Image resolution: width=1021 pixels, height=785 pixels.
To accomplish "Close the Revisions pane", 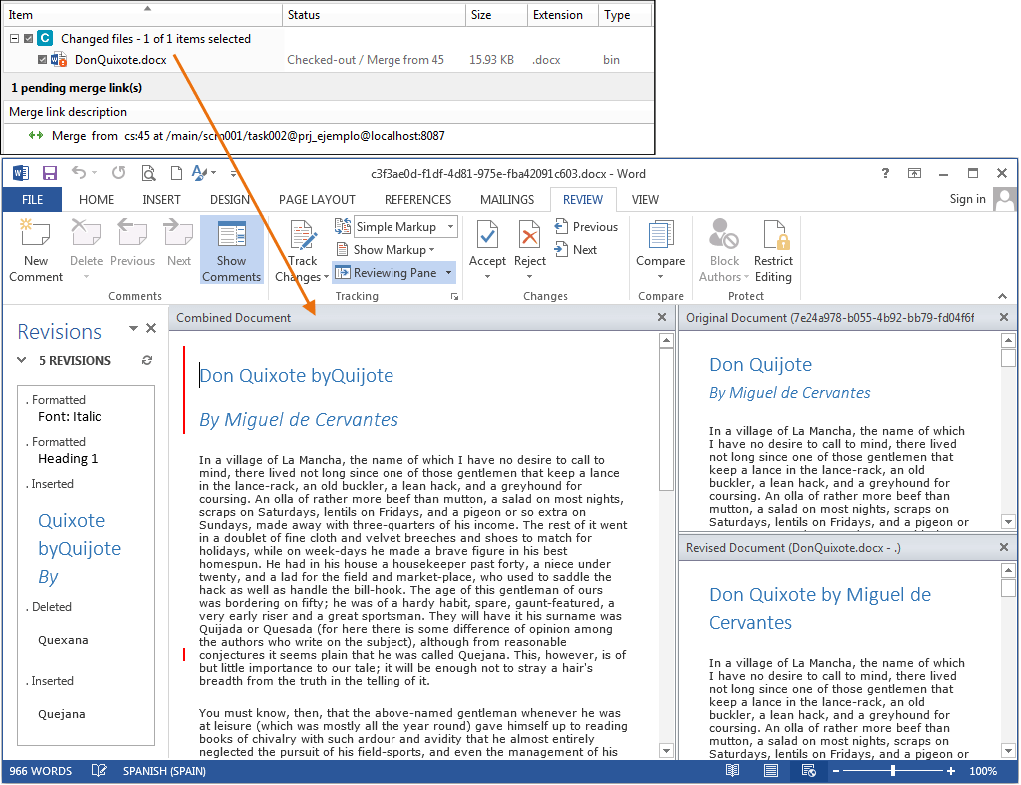I will (x=151, y=328).
